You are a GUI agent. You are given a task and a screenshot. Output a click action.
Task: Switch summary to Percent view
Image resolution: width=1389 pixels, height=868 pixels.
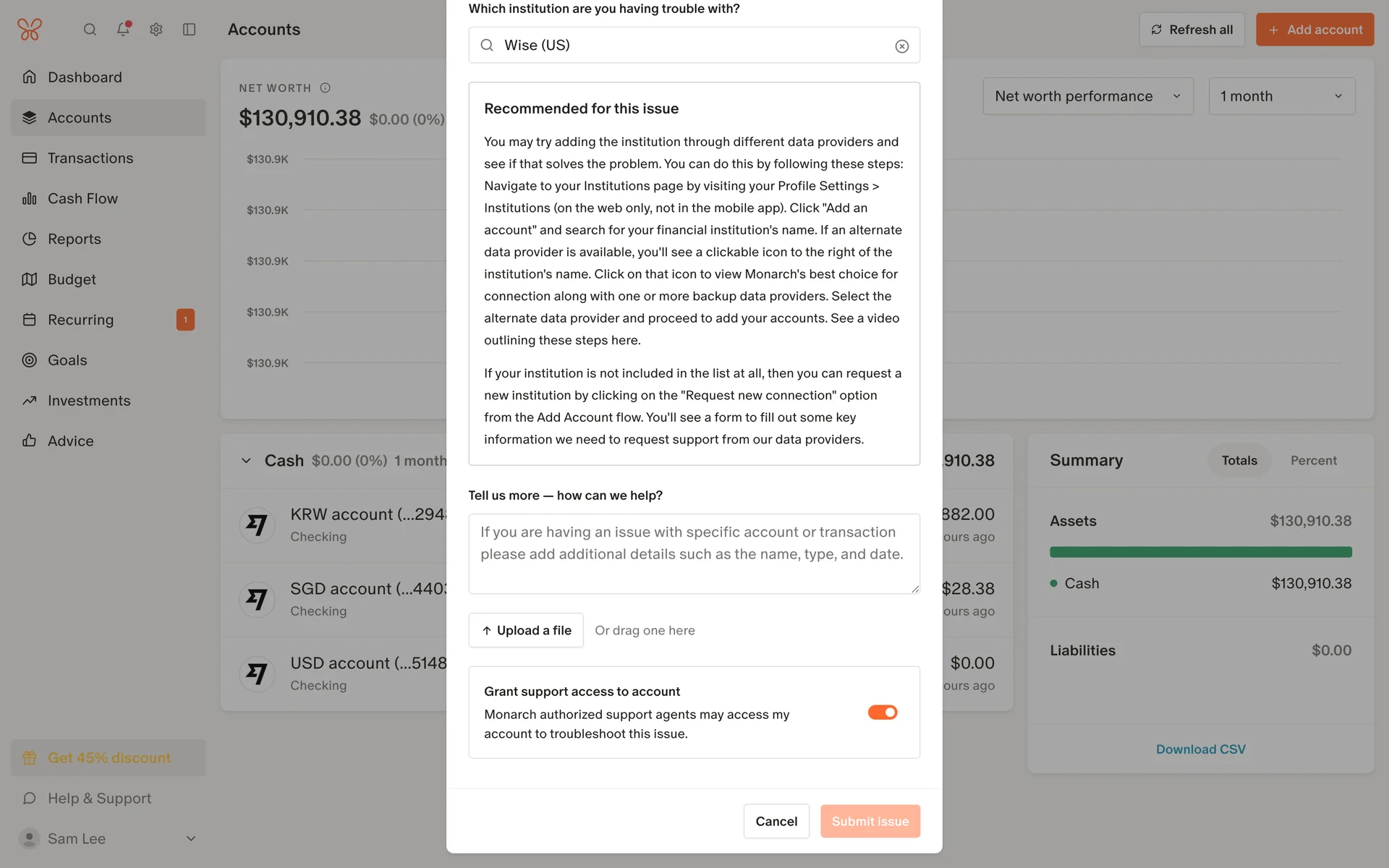pos(1313,461)
